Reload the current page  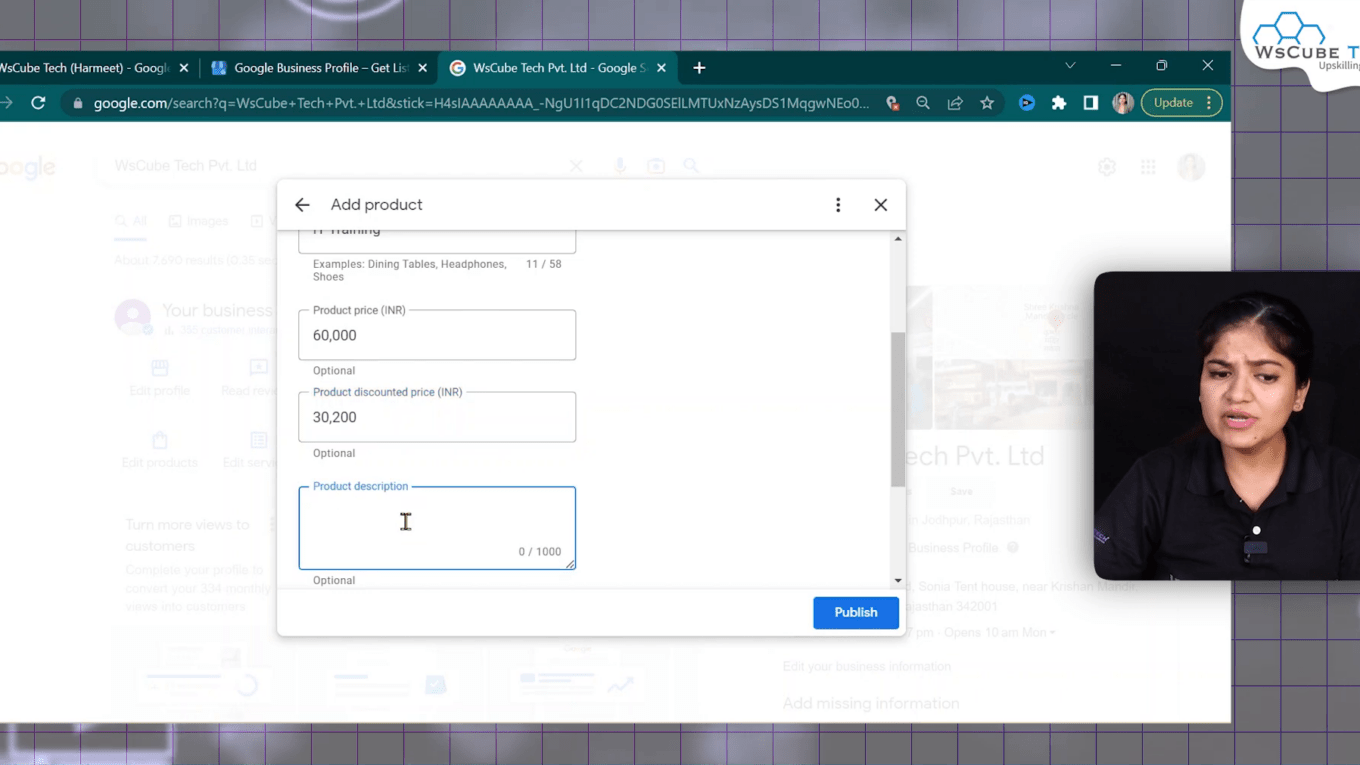38,103
